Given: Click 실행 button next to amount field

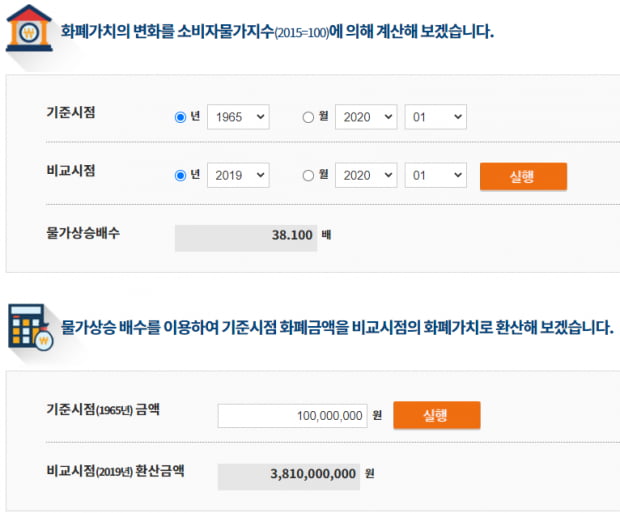Looking at the screenshot, I should (437, 415).
